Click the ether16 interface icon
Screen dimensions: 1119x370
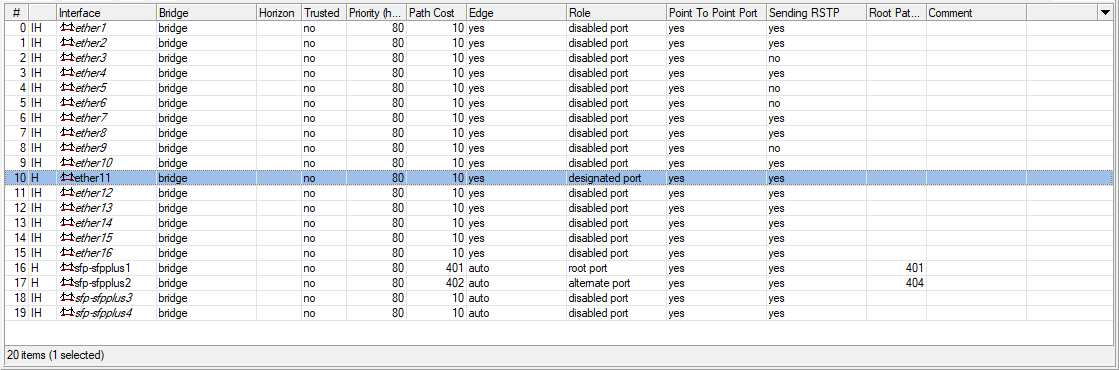tap(66, 253)
